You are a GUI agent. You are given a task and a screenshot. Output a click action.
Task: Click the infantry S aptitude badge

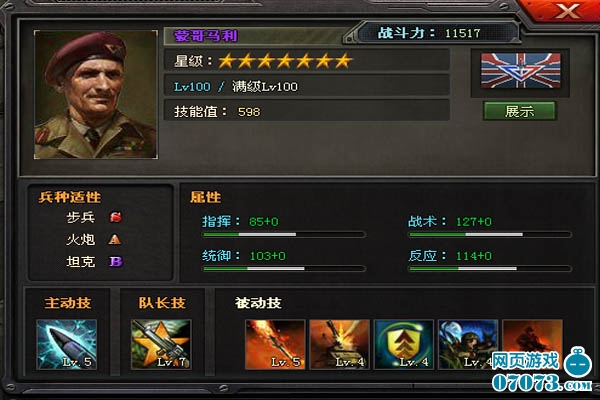tap(116, 217)
